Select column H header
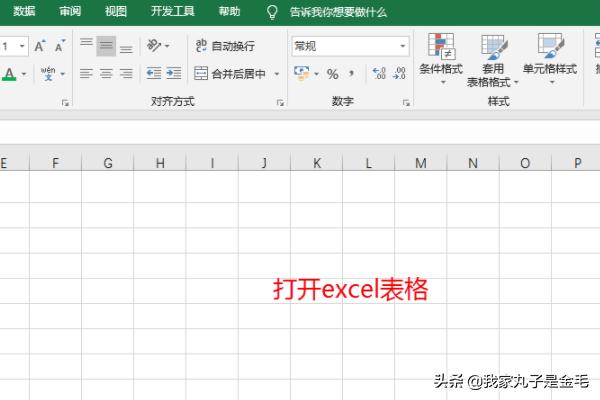The height and width of the screenshot is (400, 600). pyautogui.click(x=160, y=163)
